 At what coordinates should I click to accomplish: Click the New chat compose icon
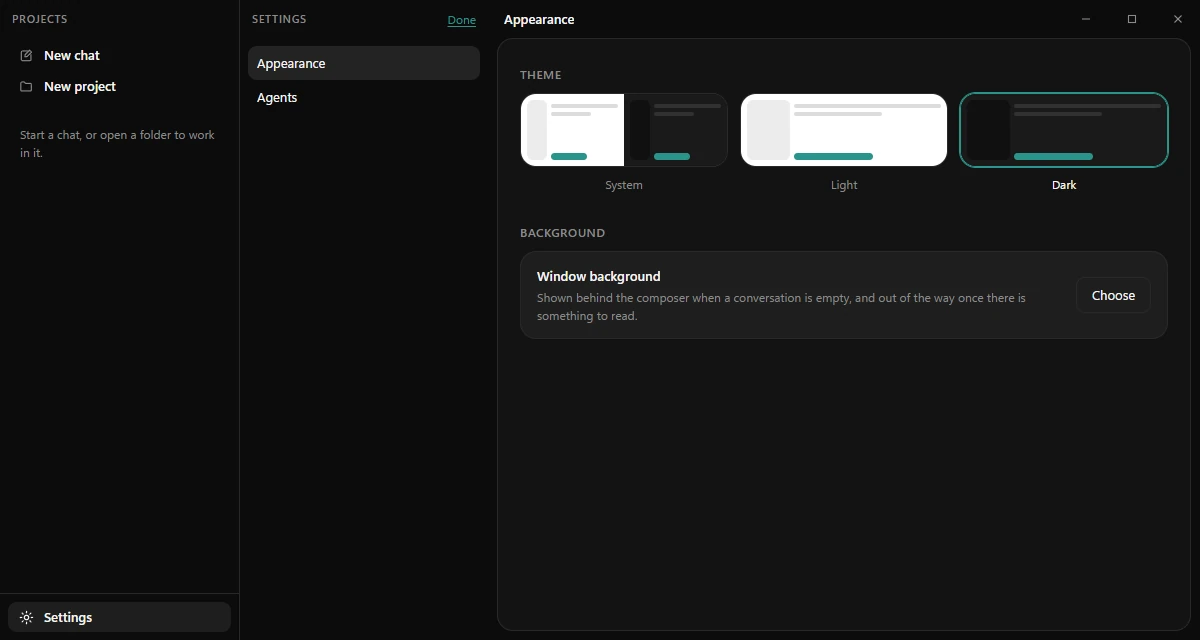tap(26, 55)
